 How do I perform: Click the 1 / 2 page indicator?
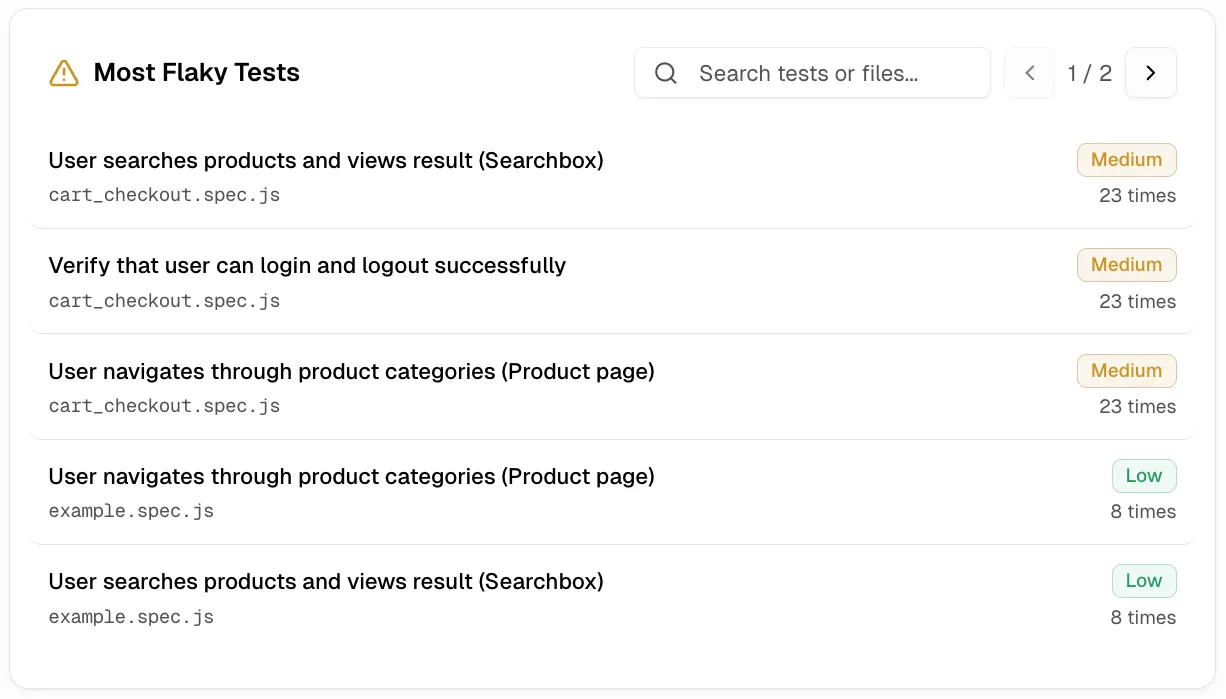1090,72
